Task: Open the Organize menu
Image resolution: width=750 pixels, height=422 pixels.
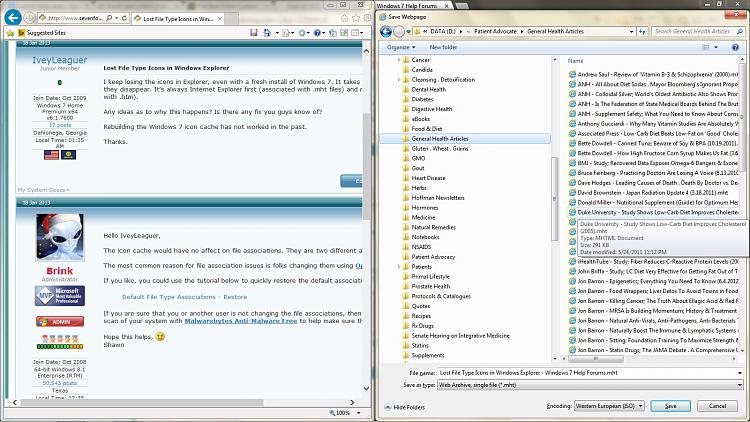Action: 401,47
